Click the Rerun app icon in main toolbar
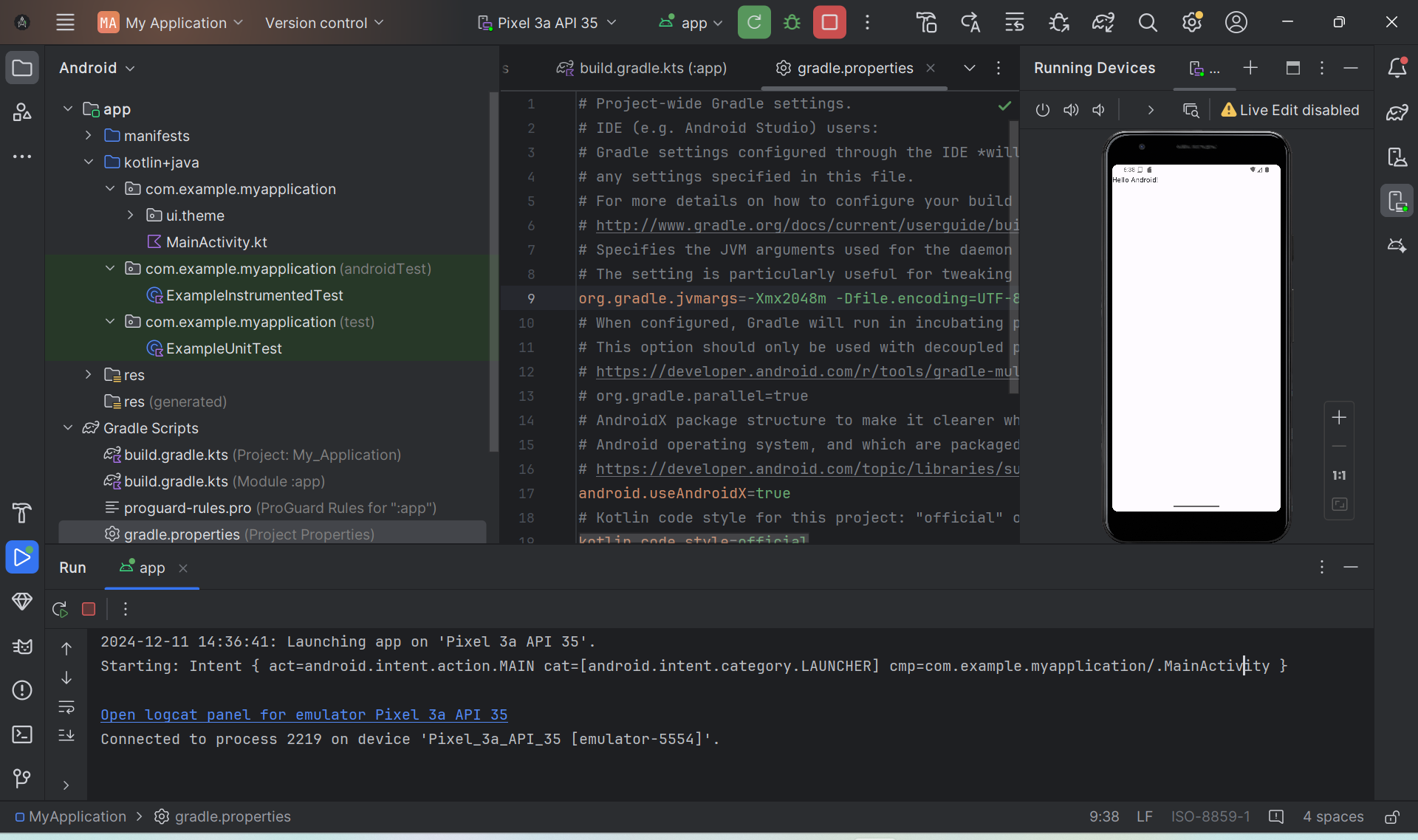 click(754, 22)
